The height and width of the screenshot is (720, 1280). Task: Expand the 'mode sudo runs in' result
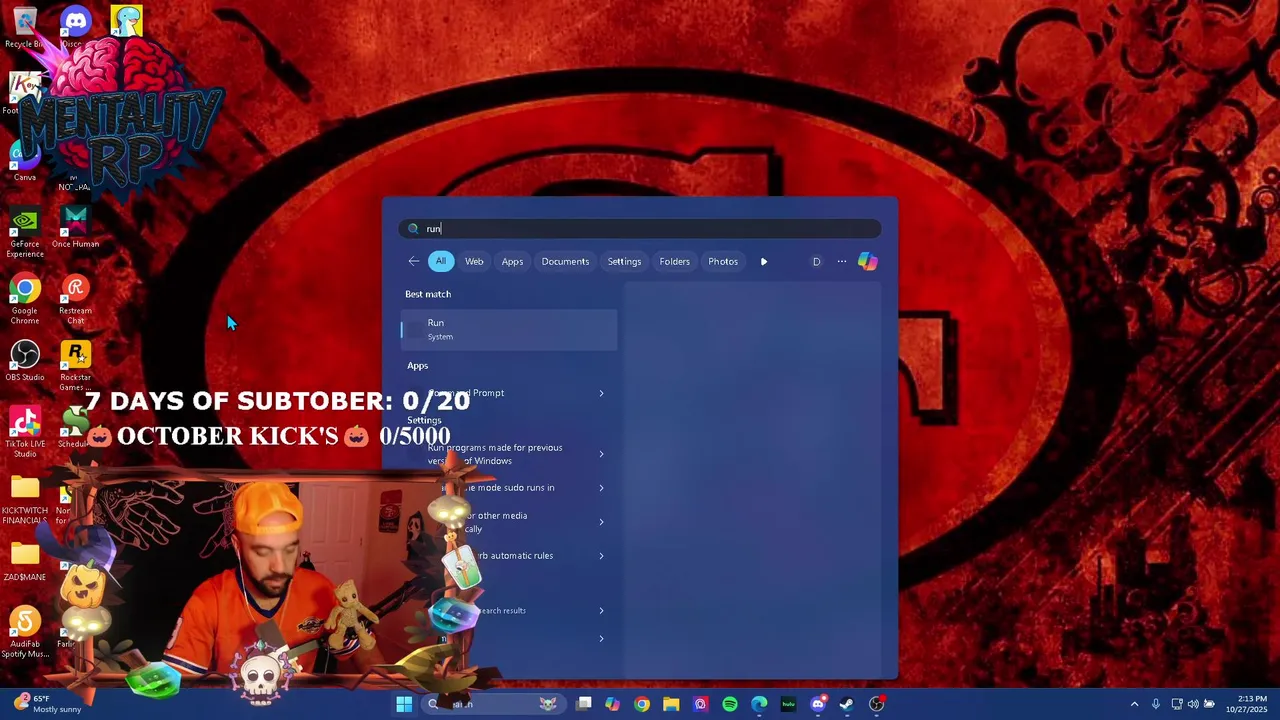point(601,488)
